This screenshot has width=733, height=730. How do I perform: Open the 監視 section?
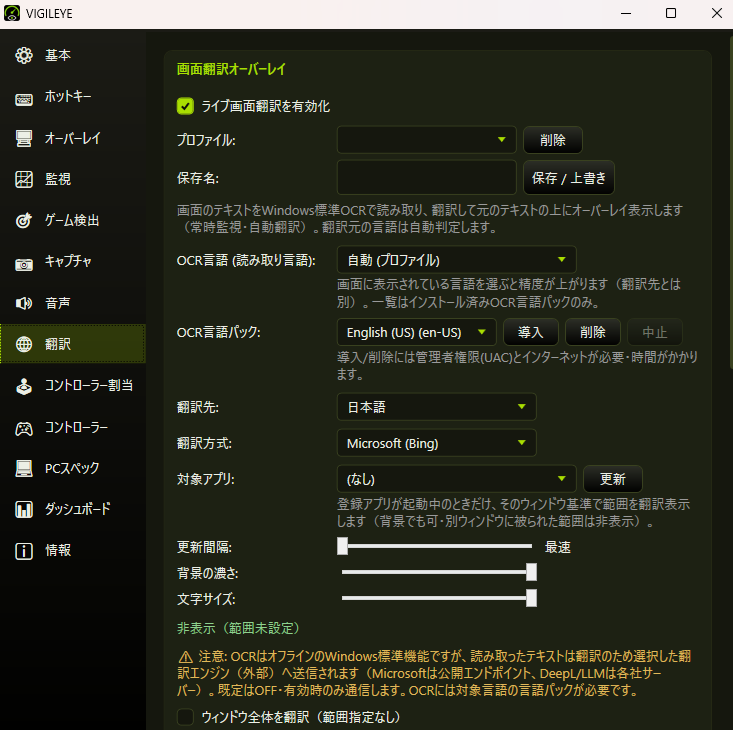[73, 179]
